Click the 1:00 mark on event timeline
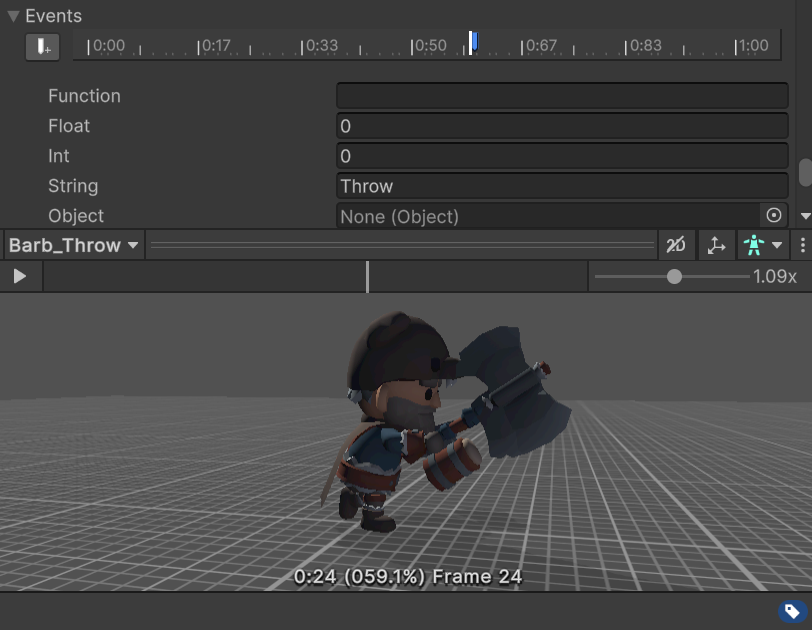 [x=752, y=46]
